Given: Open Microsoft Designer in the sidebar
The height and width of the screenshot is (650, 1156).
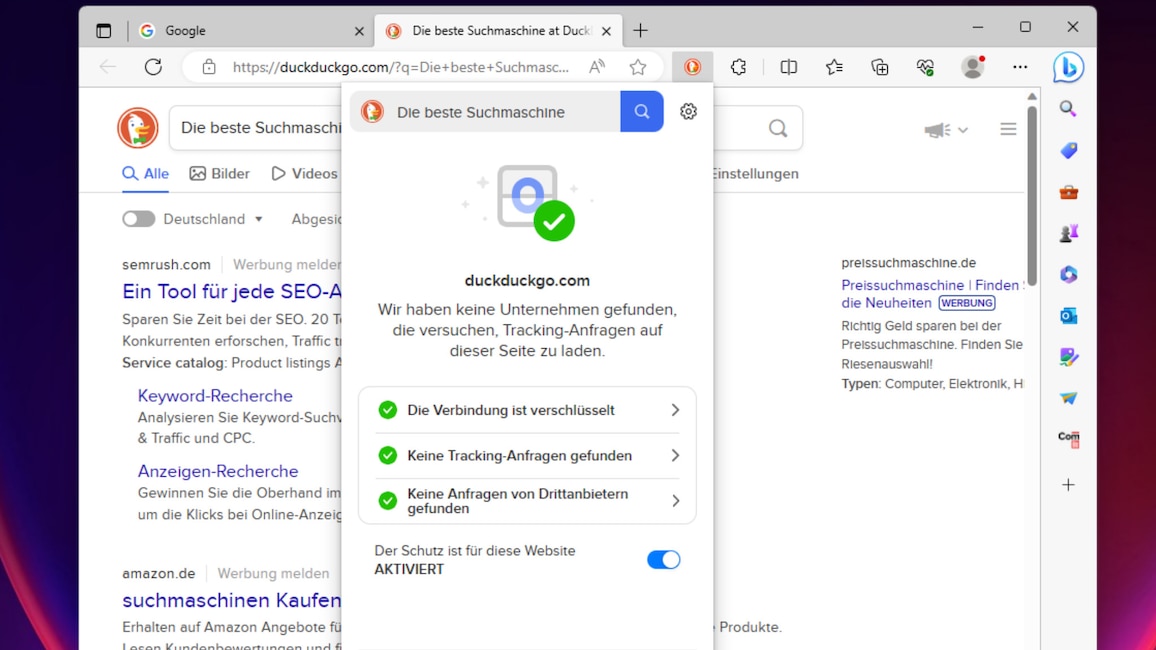Looking at the screenshot, I should click(x=1068, y=356).
